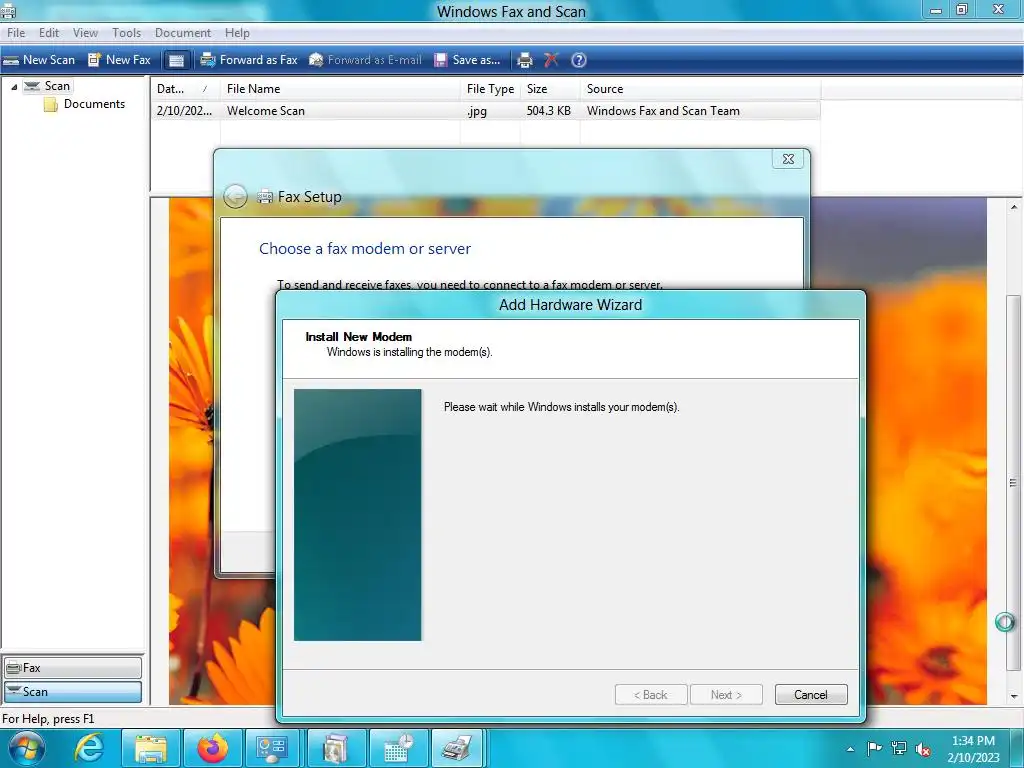Show hidden tray icons arrow
1024x768 pixels.
point(850,749)
